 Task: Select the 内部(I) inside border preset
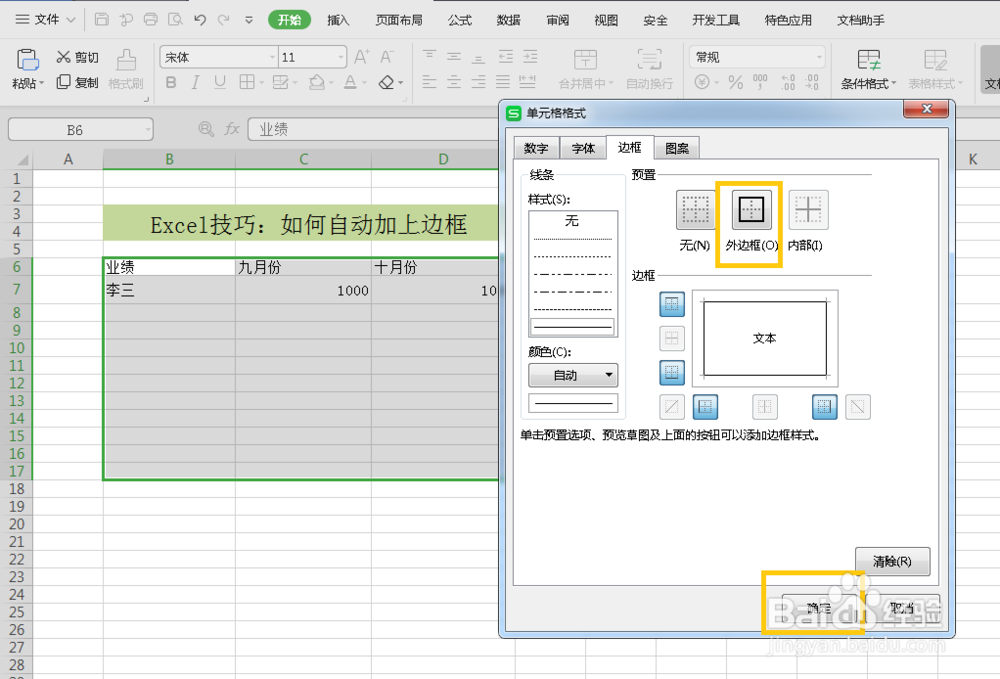tap(808, 210)
